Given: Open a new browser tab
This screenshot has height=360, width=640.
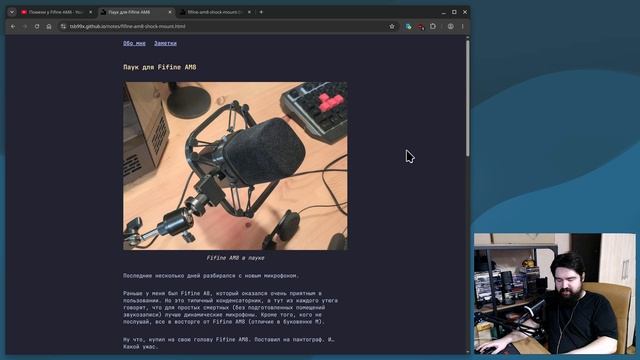Looking at the screenshot, I should [261, 12].
